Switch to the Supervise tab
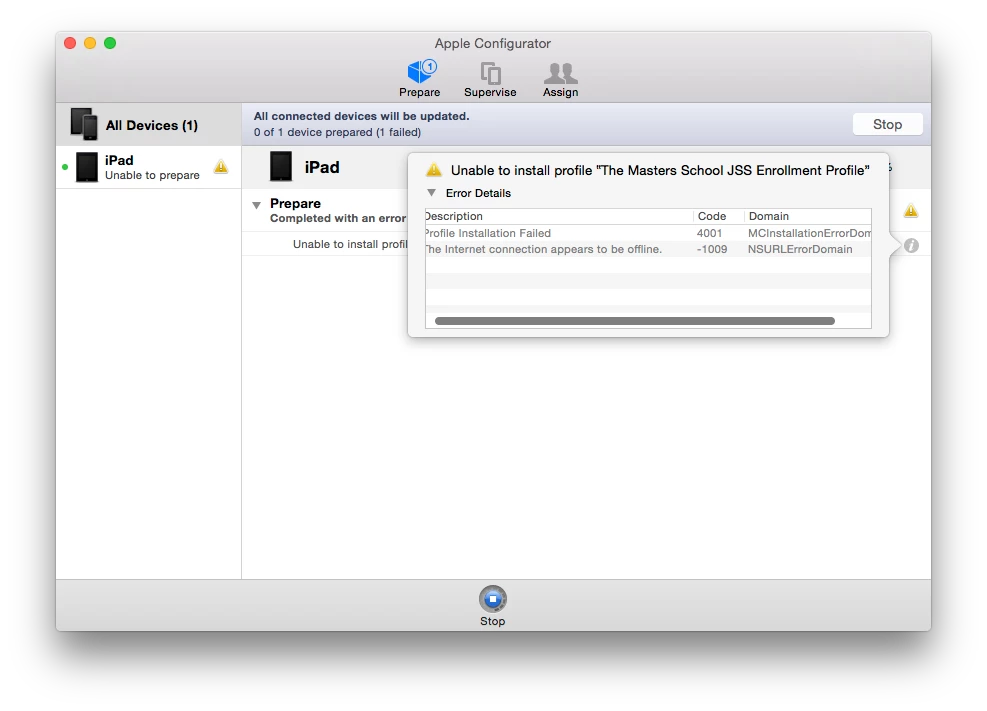 pos(490,79)
